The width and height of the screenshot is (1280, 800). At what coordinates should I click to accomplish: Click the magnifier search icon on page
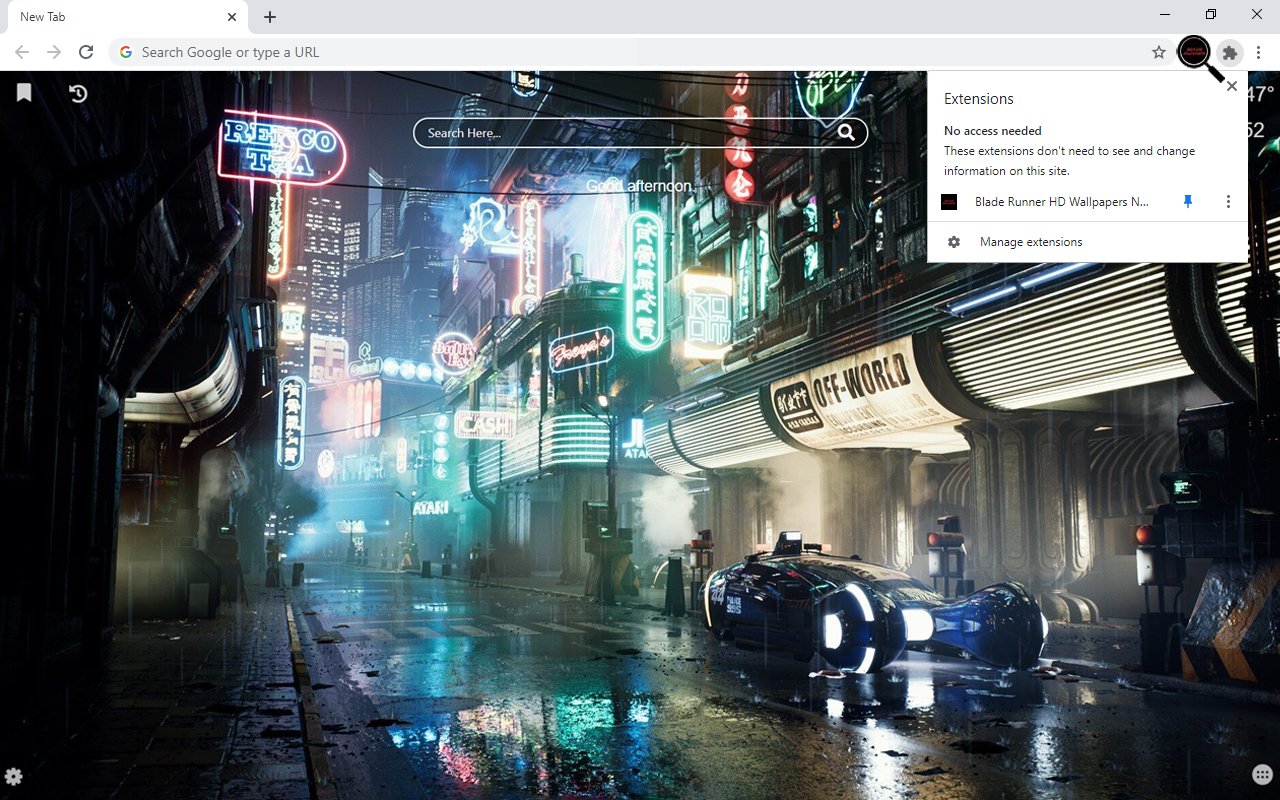click(847, 133)
